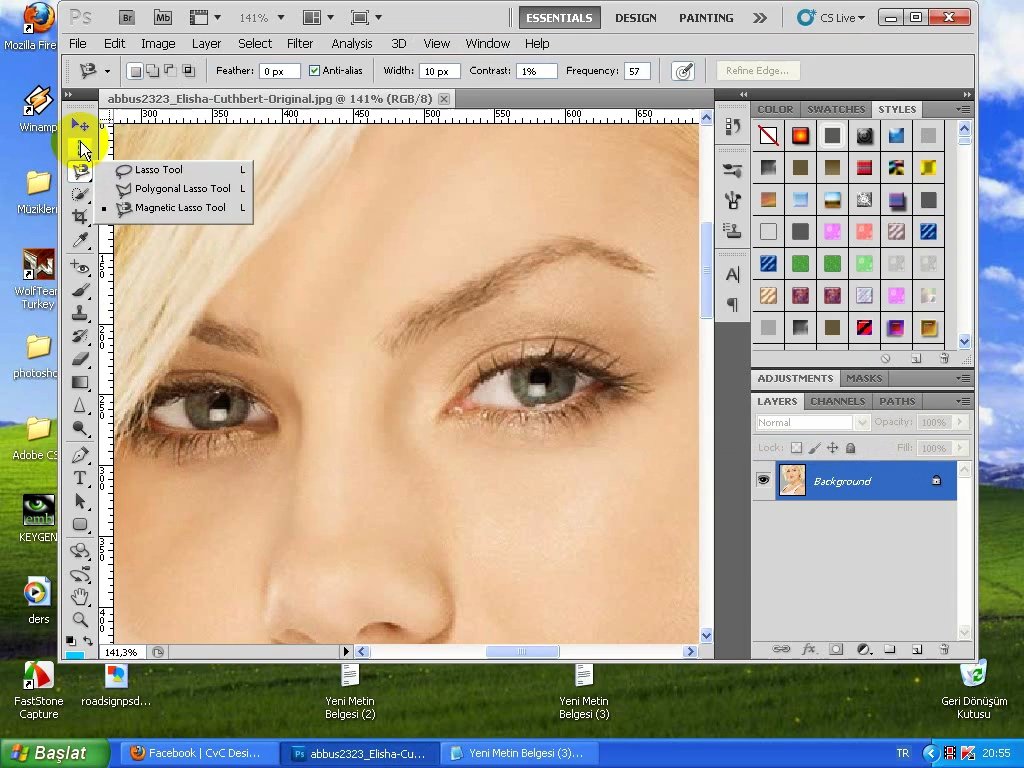1024x768 pixels.
Task: Hide the Background layer eye icon
Action: pyautogui.click(x=763, y=481)
